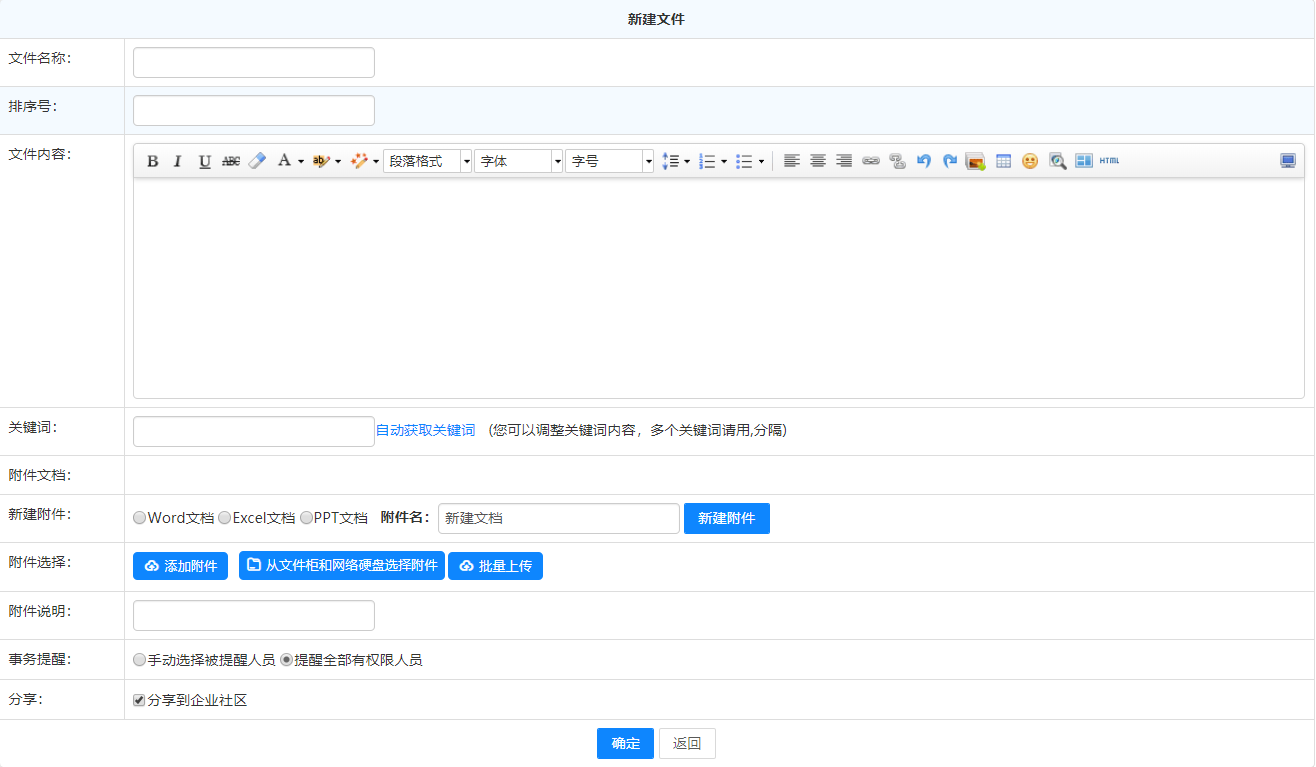Open the 段落格式 dropdown
Image resolution: width=1316 pixels, height=767 pixels.
427,161
